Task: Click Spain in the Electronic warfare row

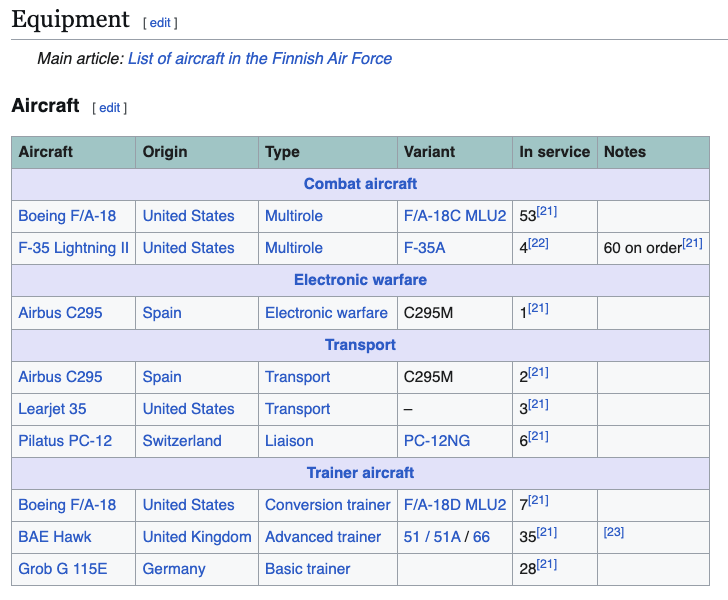Action: (x=162, y=313)
